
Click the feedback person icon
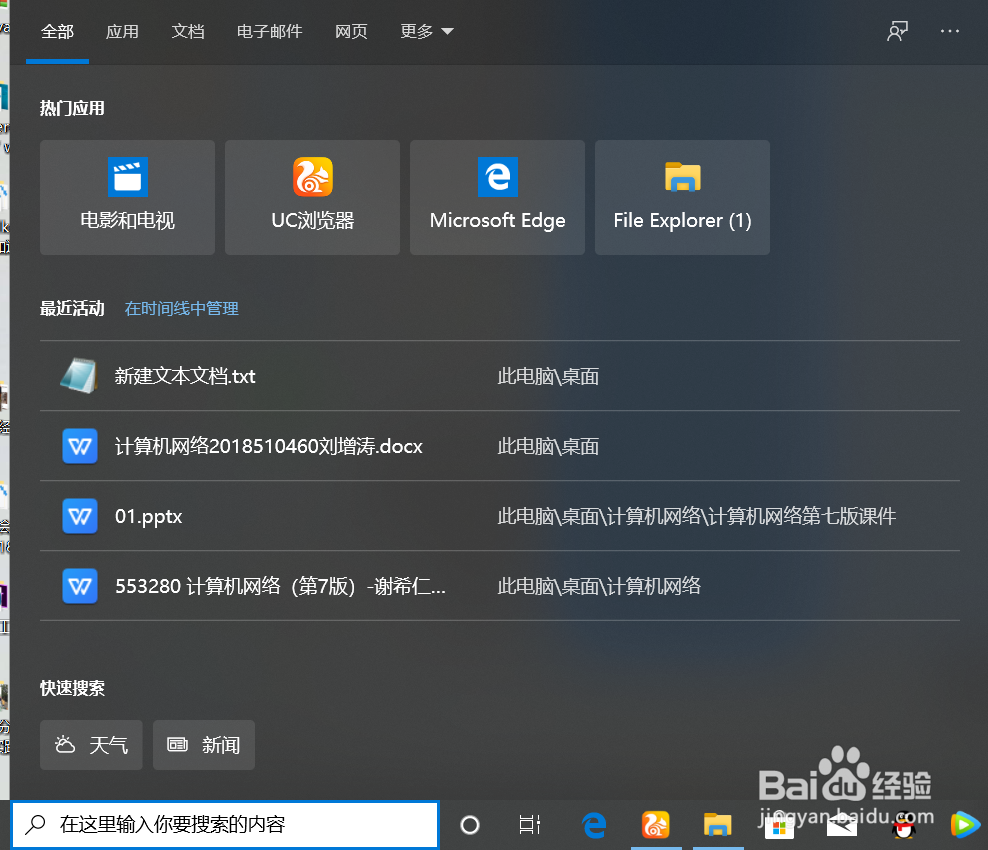[897, 31]
